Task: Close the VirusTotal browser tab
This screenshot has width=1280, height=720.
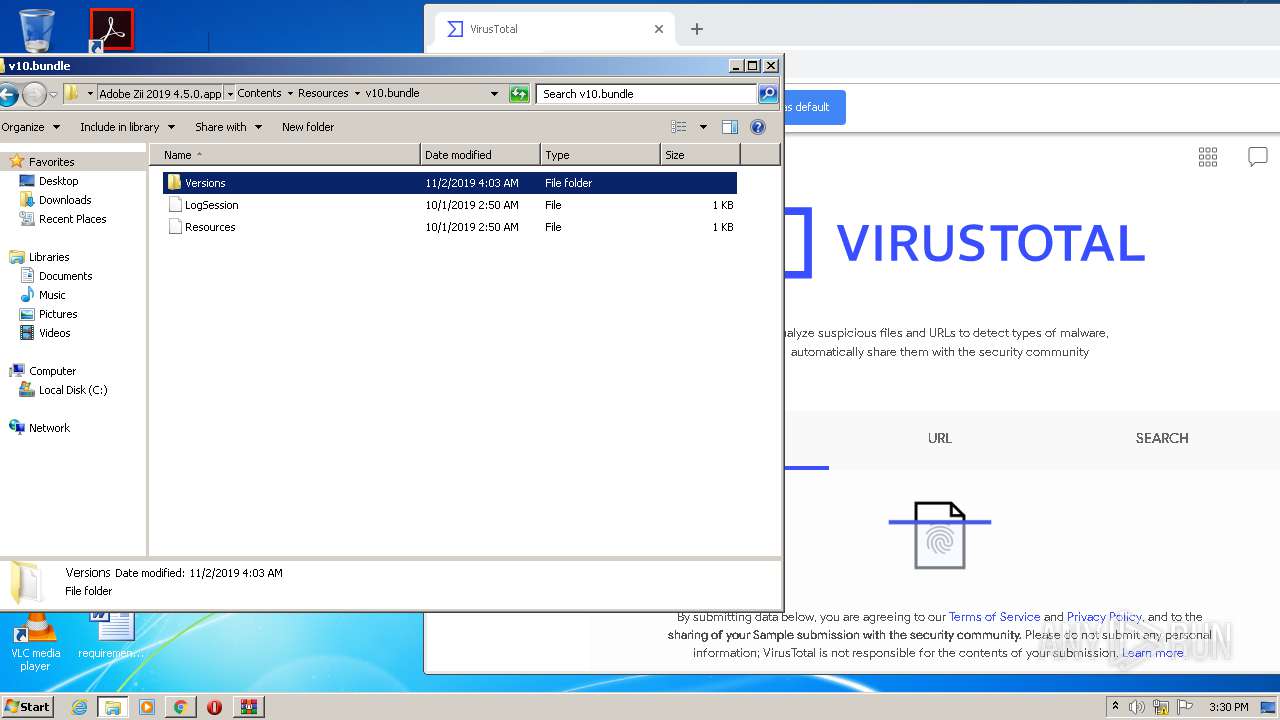Action: (659, 29)
